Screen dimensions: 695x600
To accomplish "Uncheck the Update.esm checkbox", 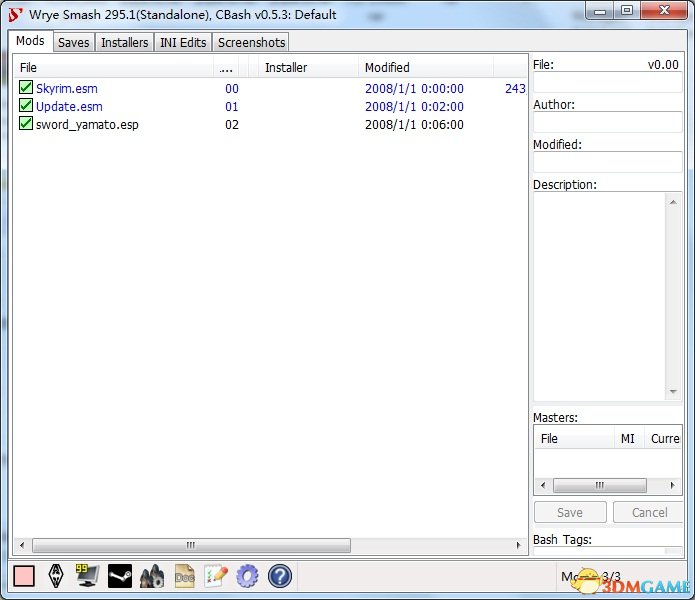I will [26, 105].
